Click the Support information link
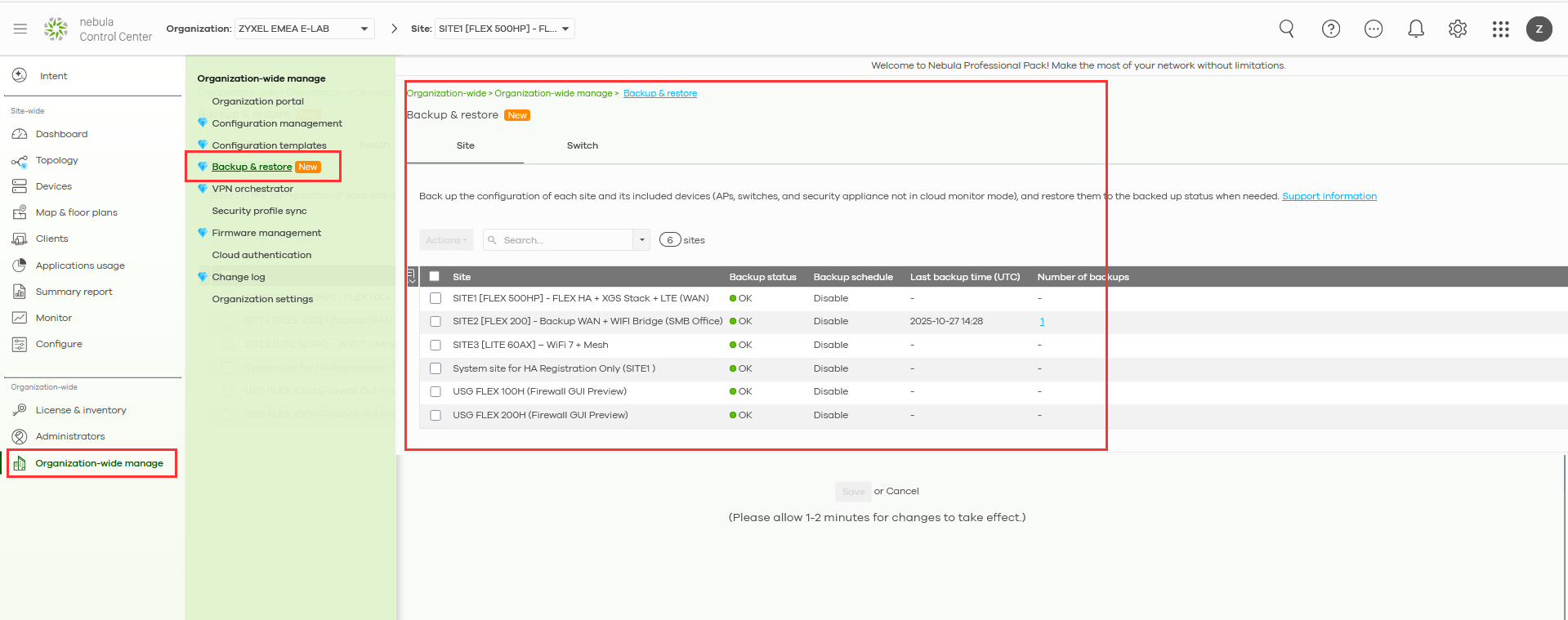 pos(1329,196)
